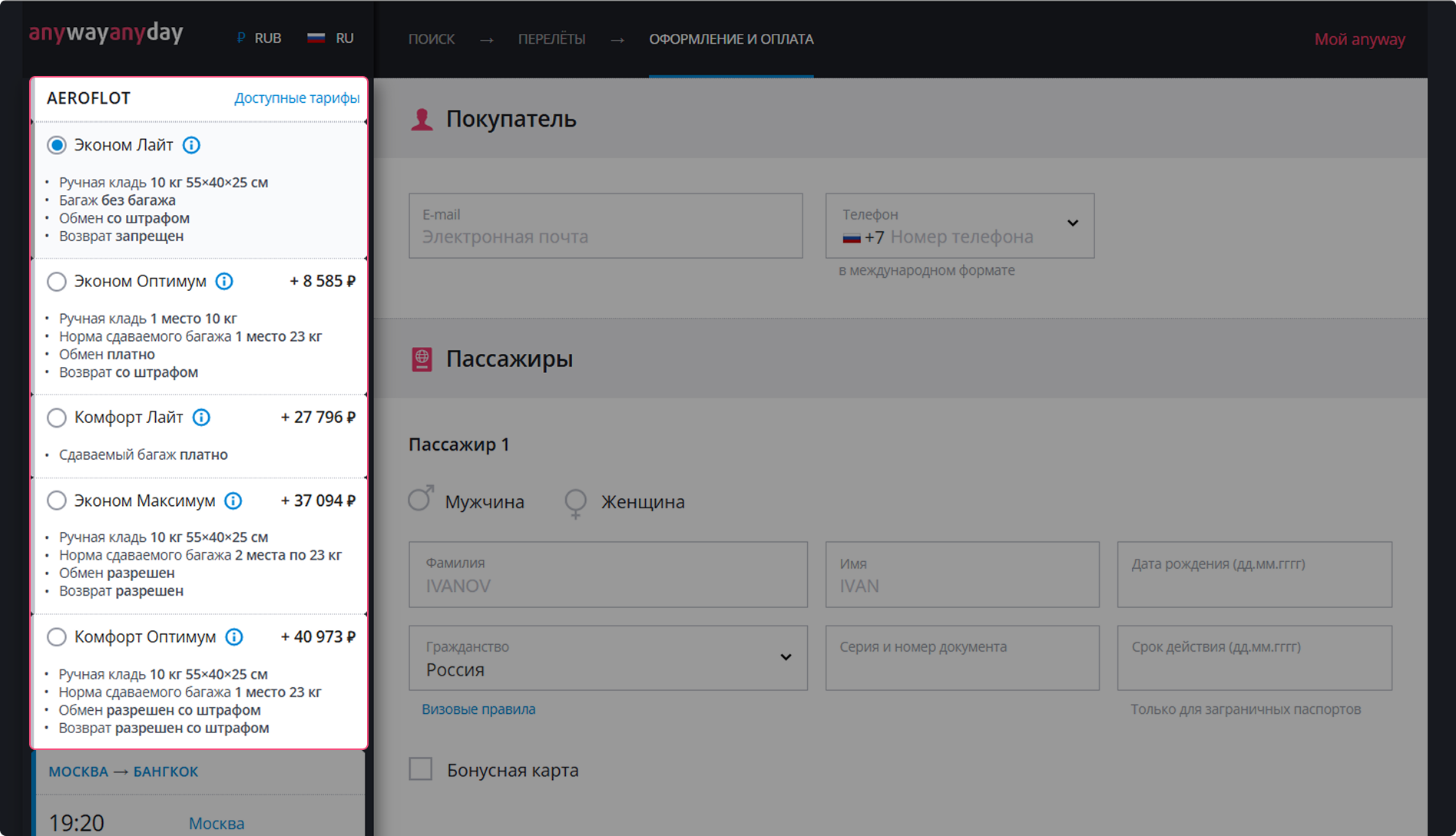Switch to ПЕРЕЛЁТЫ step tab
Image resolution: width=1456 pixels, height=836 pixels.
(551, 39)
